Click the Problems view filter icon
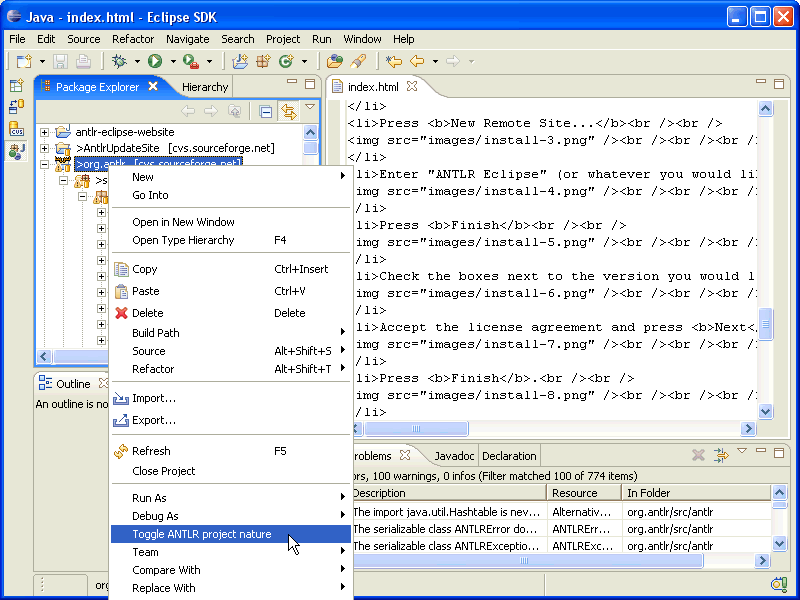 [721, 456]
